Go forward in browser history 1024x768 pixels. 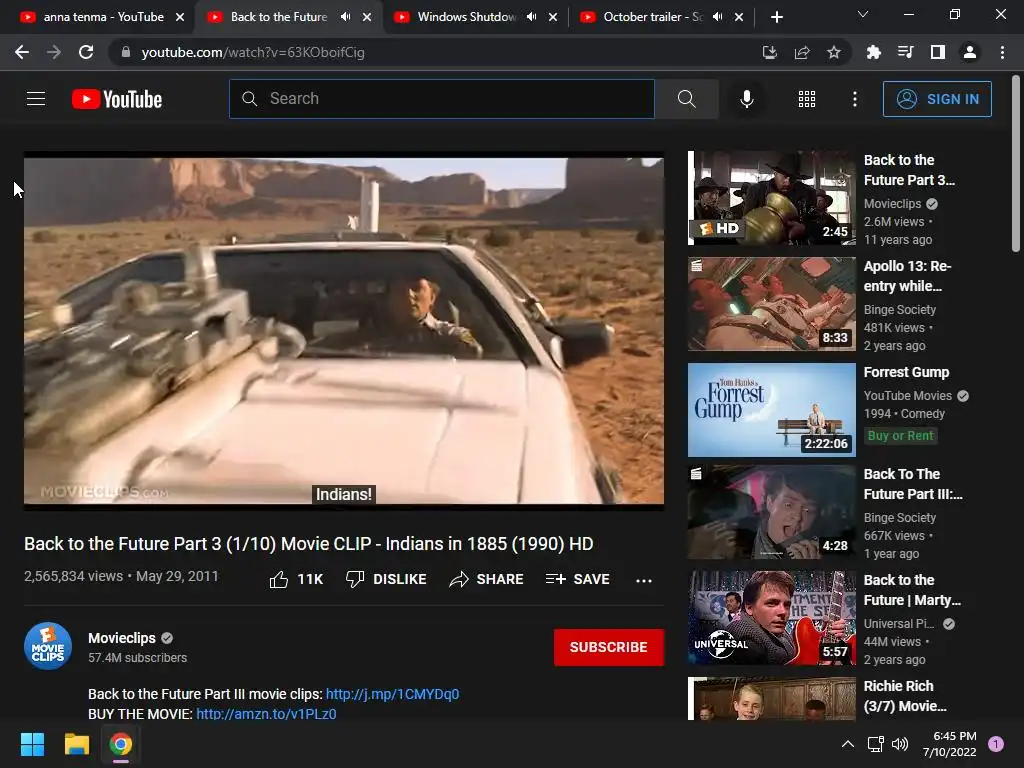tap(54, 52)
